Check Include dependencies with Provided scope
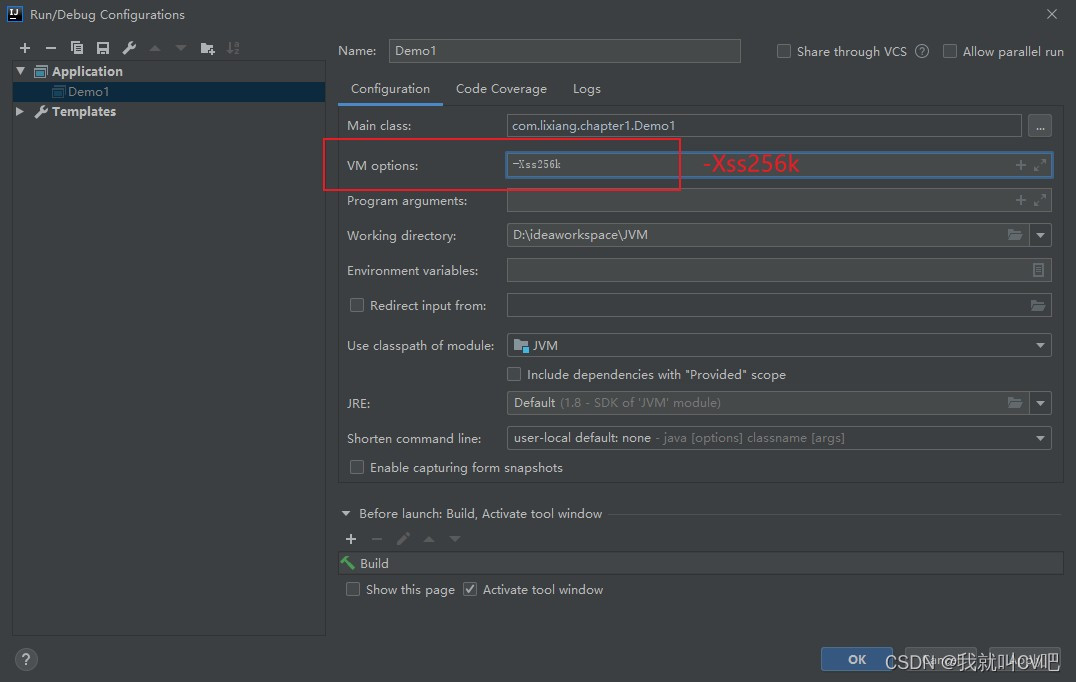Screen dimensions: 1076x682 [x=514, y=374]
